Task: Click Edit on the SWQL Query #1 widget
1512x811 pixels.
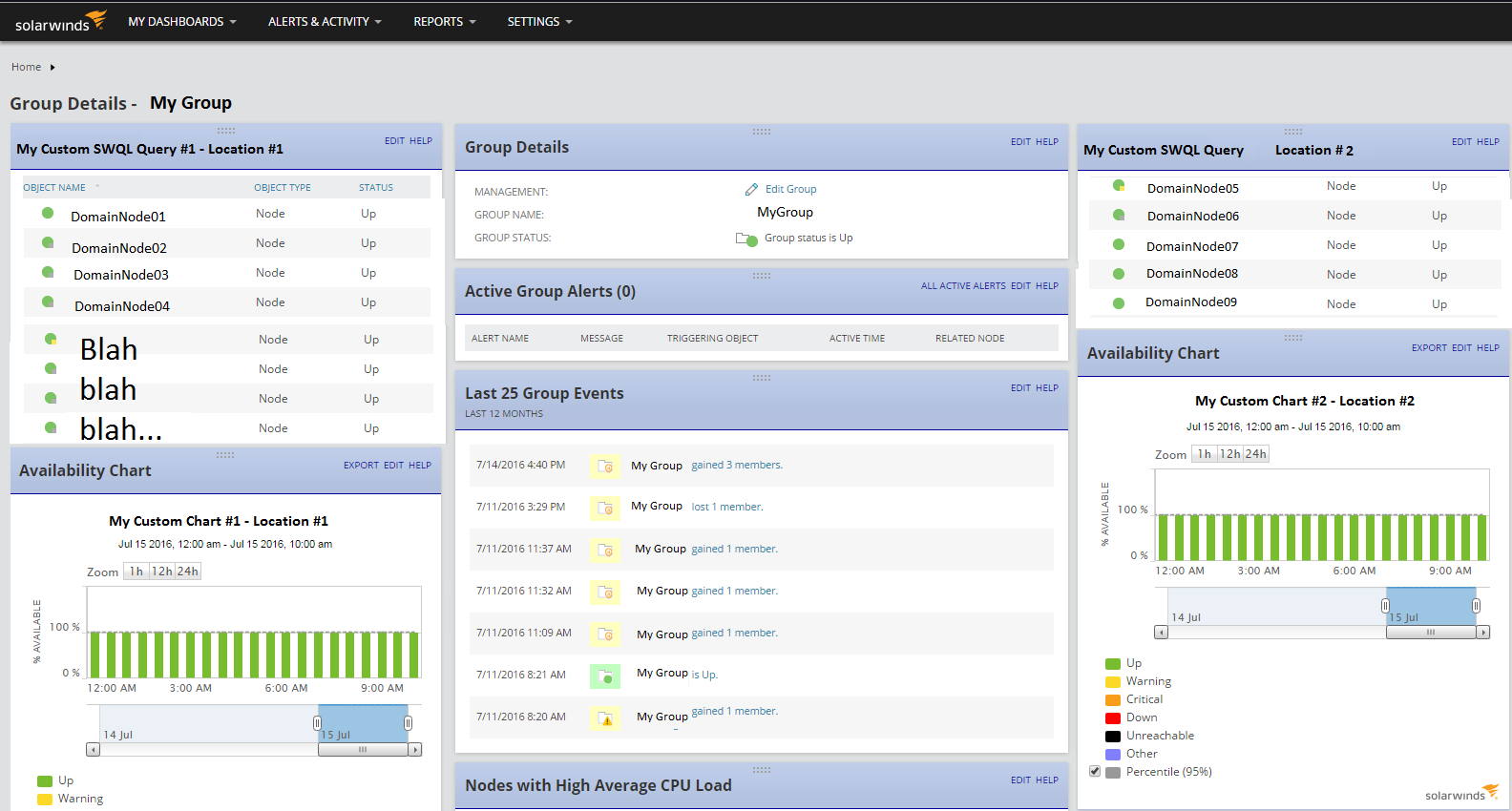Action: 394,141
